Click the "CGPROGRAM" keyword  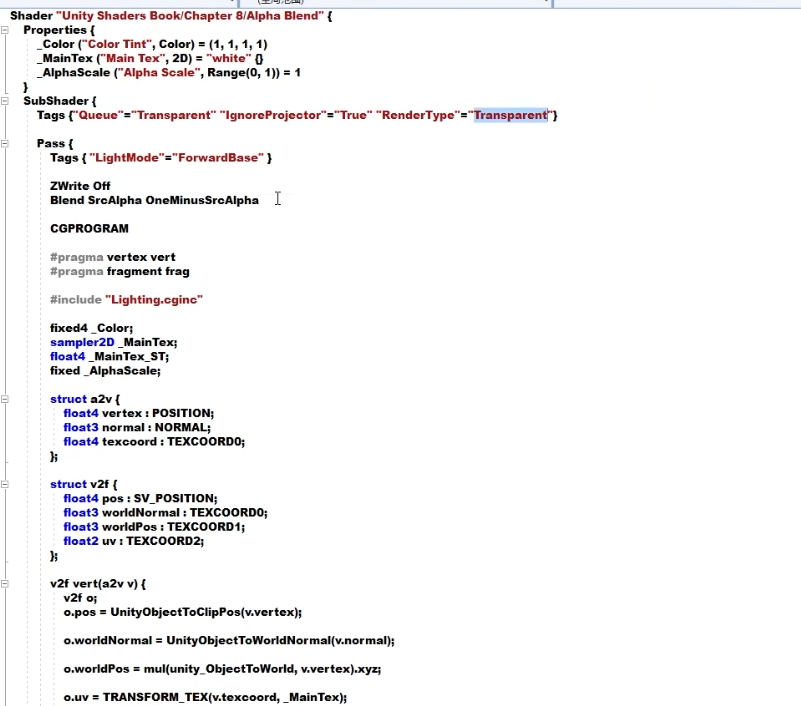[89, 229]
